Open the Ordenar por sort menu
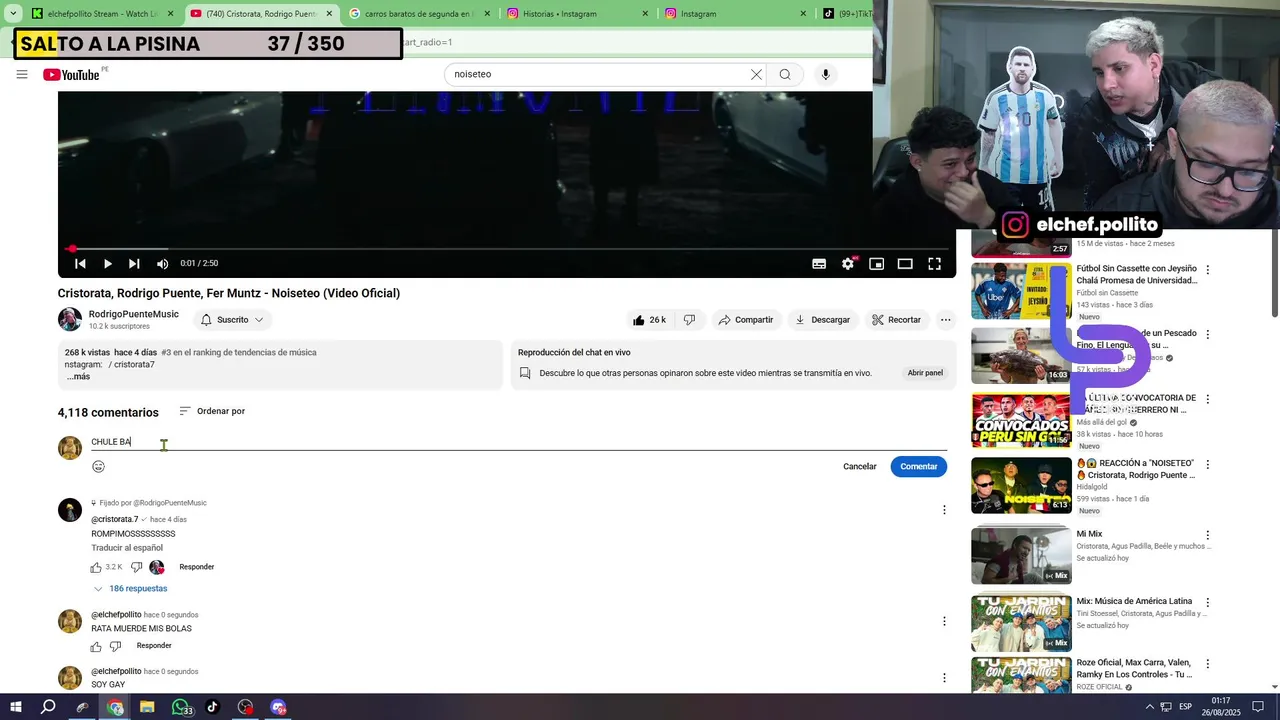The height and width of the screenshot is (720, 1280). pyautogui.click(x=212, y=411)
